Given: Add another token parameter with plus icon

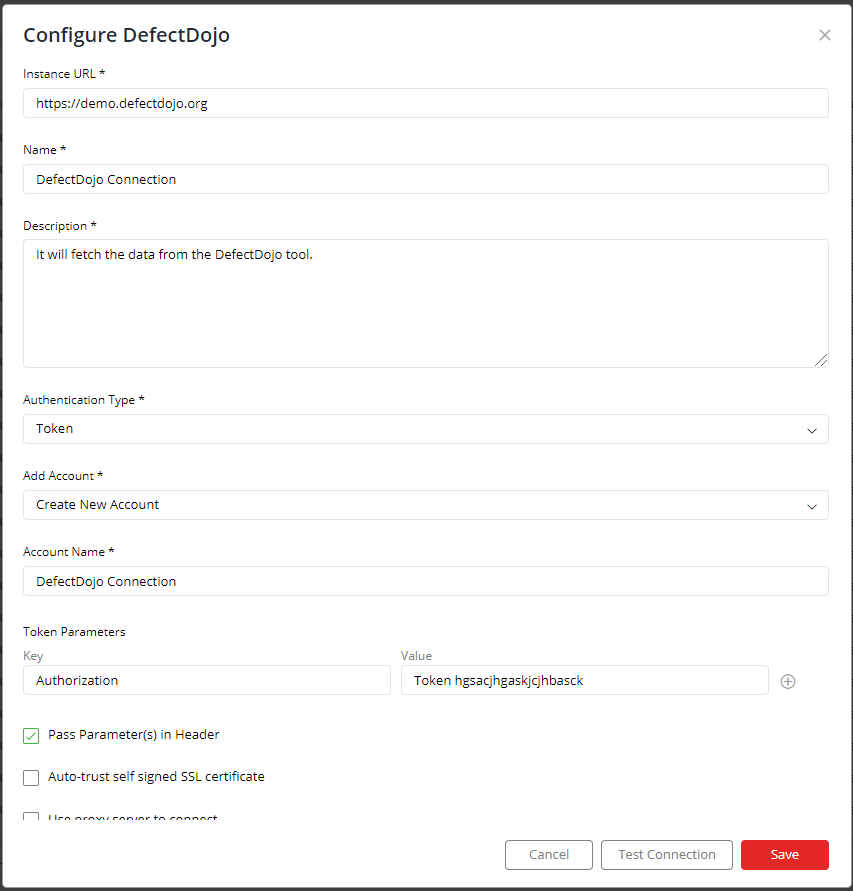Looking at the screenshot, I should [788, 681].
